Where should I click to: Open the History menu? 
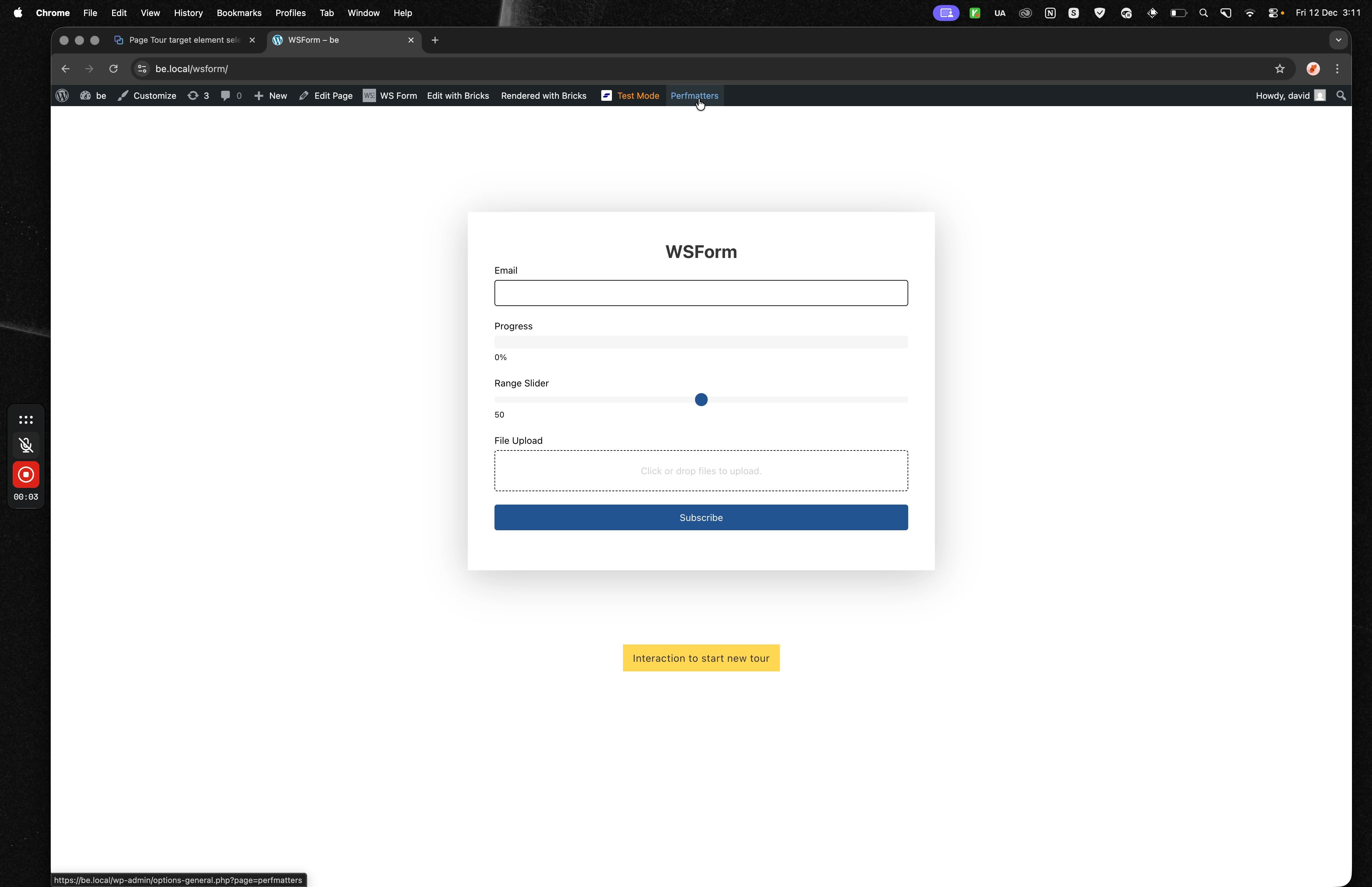[188, 13]
